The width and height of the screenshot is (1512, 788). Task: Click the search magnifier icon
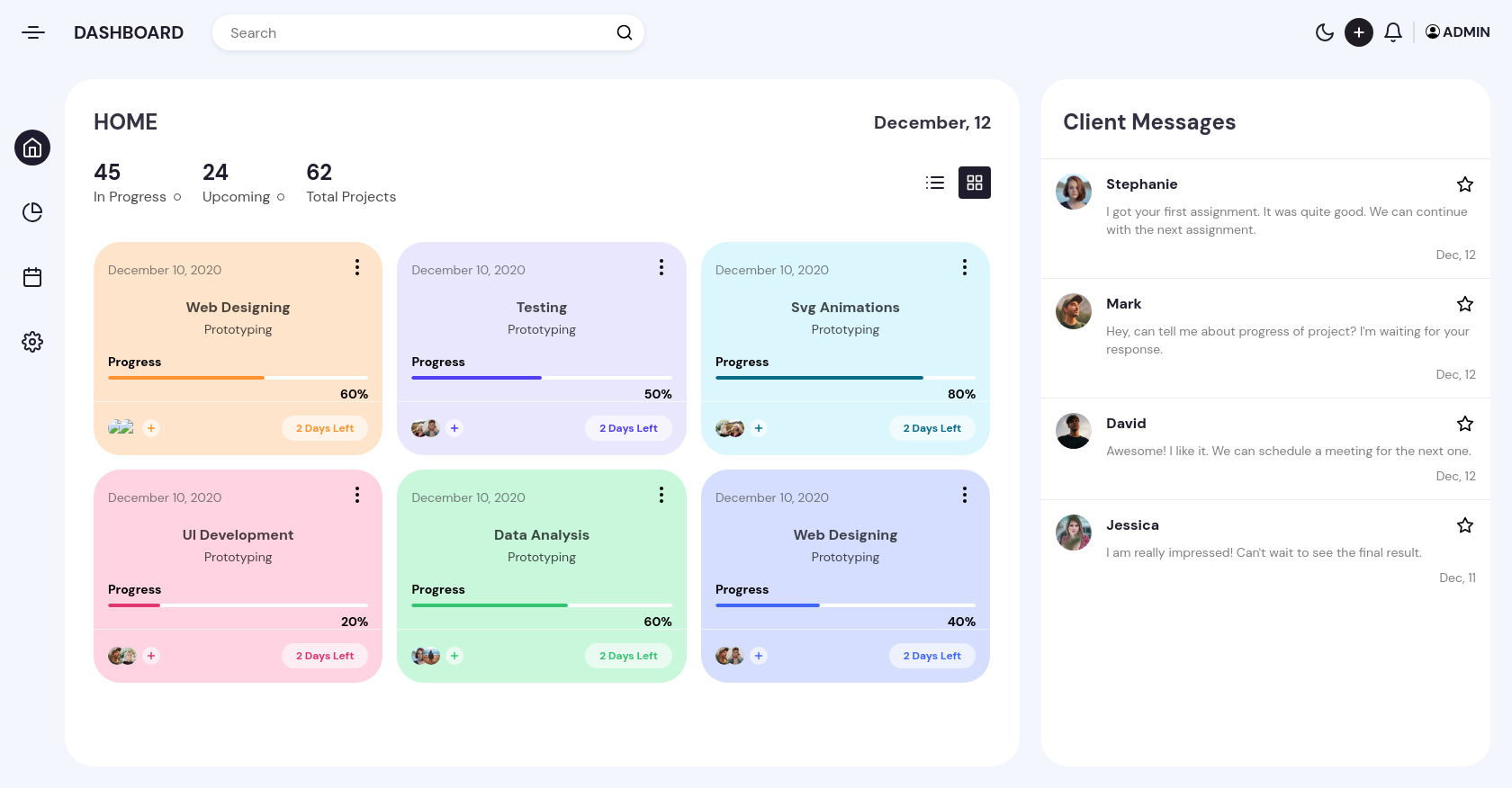[624, 33]
